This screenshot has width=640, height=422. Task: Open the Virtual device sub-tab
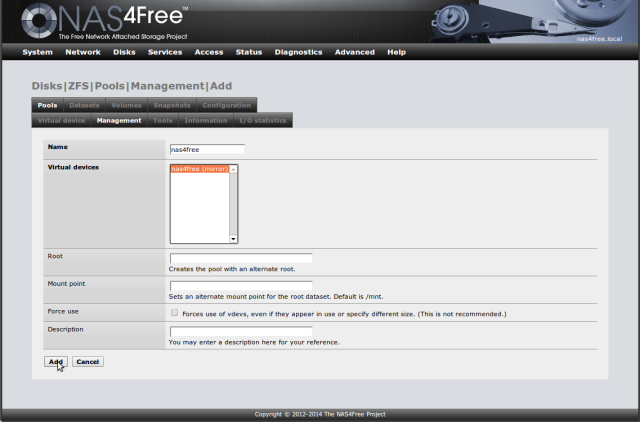pos(61,120)
